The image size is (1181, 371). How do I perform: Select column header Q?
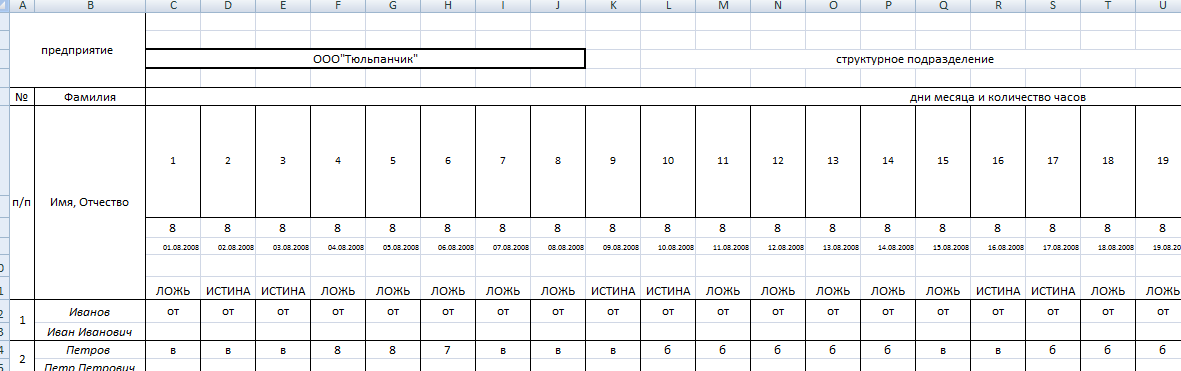942,6
